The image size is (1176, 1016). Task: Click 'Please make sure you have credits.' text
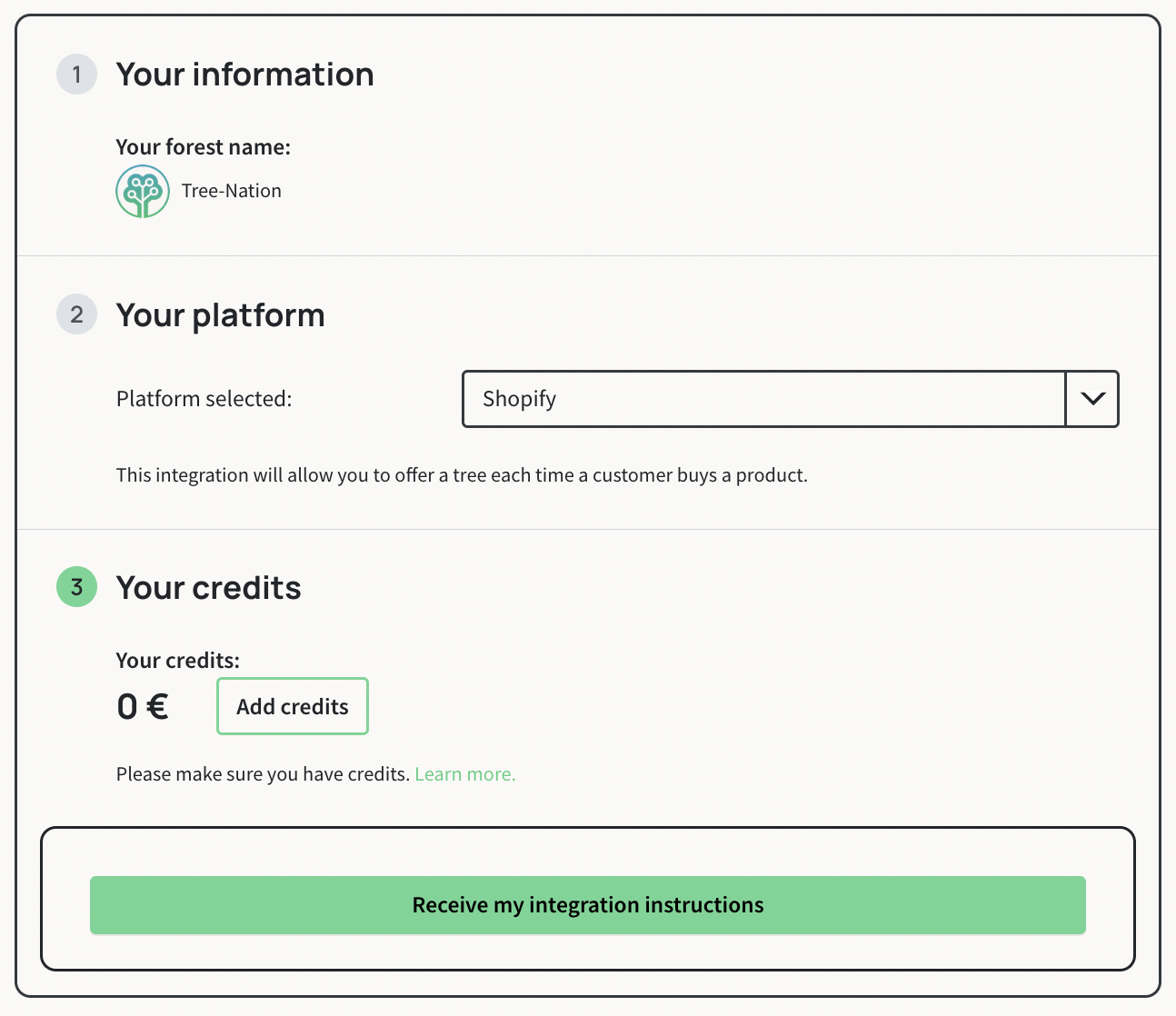pos(264,774)
